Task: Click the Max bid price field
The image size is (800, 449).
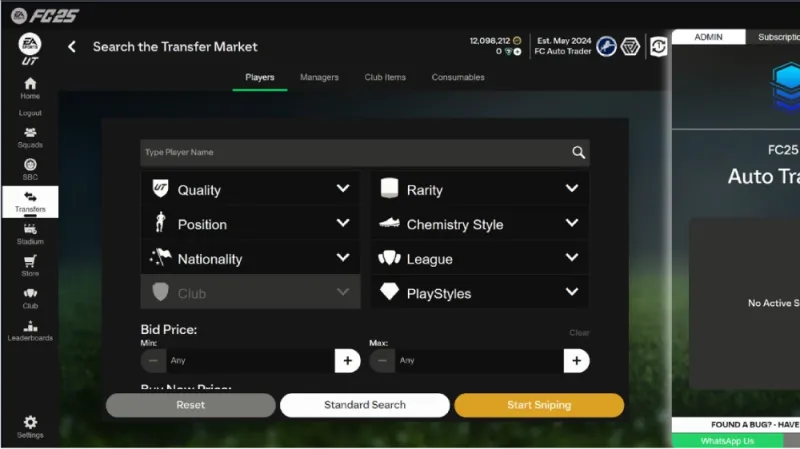Action: 480,361
